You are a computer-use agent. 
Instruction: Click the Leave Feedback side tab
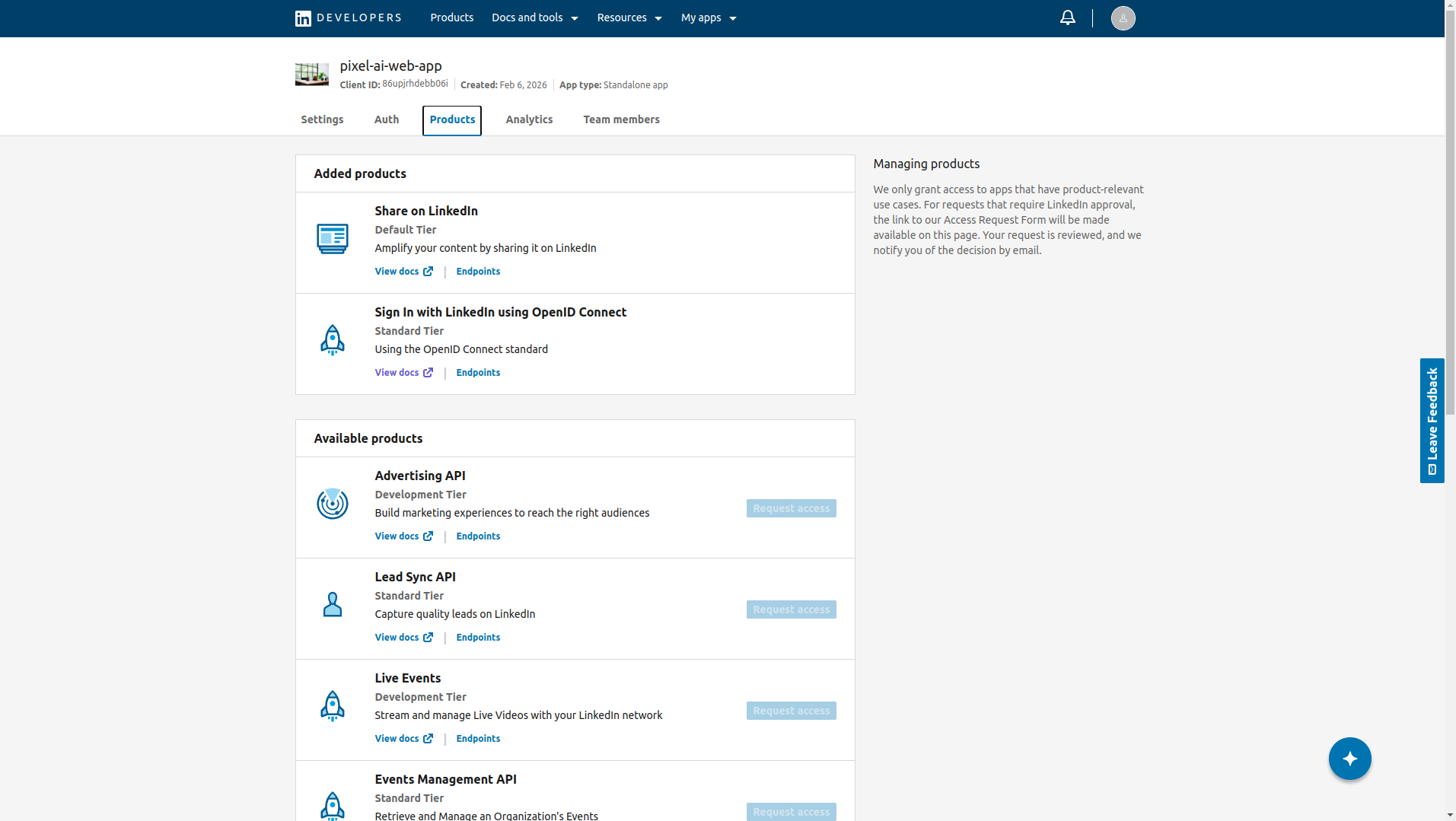[x=1432, y=421]
